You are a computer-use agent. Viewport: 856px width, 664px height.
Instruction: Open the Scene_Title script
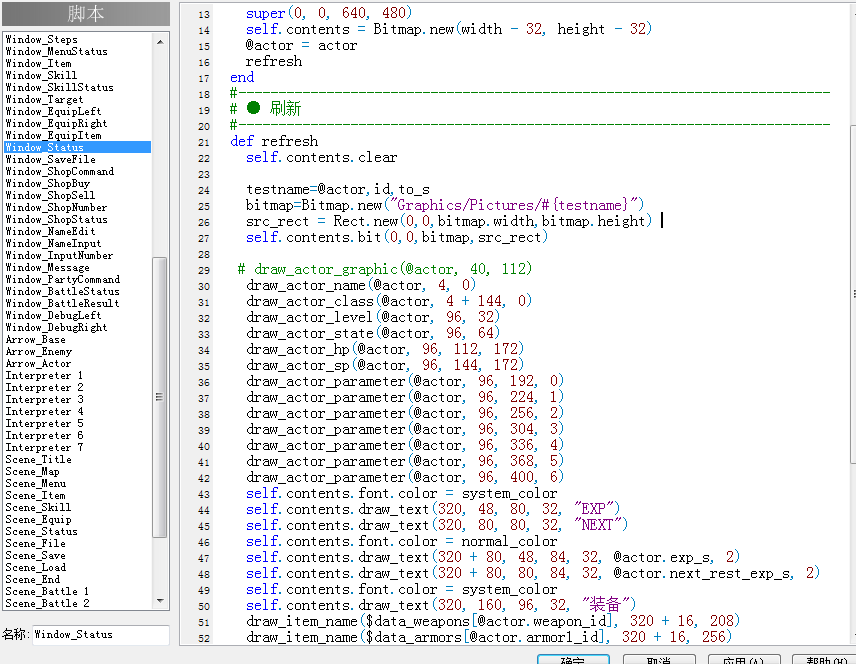click(38, 460)
